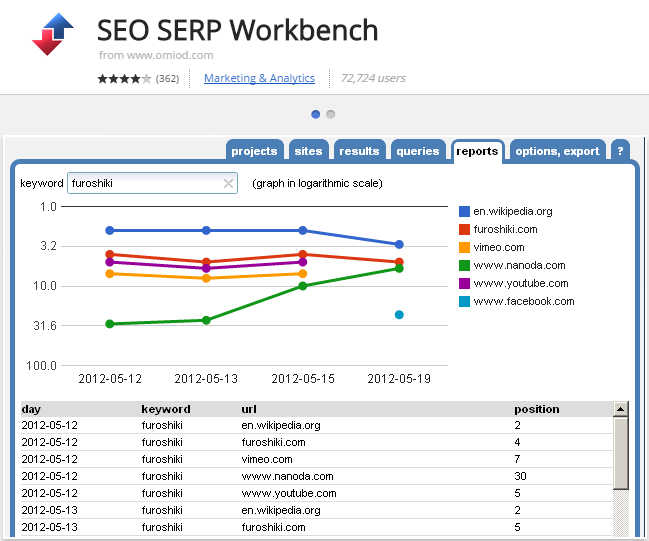
Task: Open the options, export tab
Action: point(557,151)
